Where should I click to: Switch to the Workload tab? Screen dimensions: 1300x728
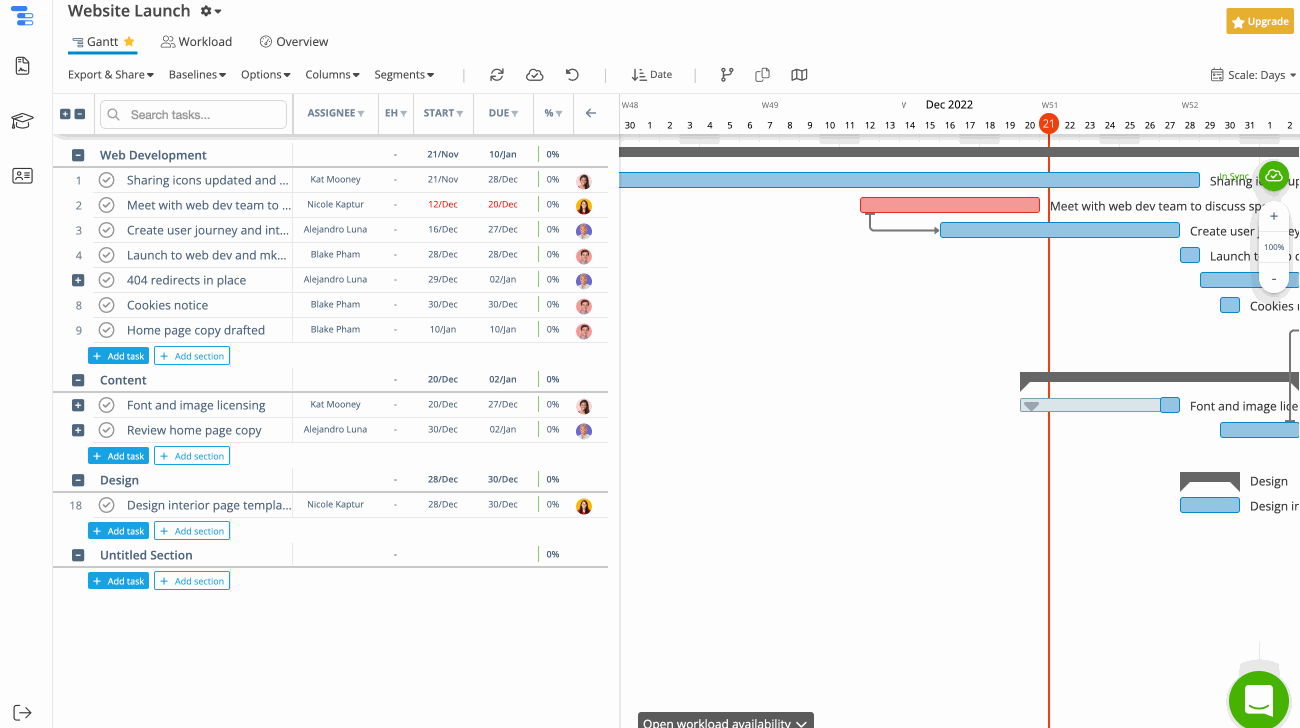coord(196,41)
